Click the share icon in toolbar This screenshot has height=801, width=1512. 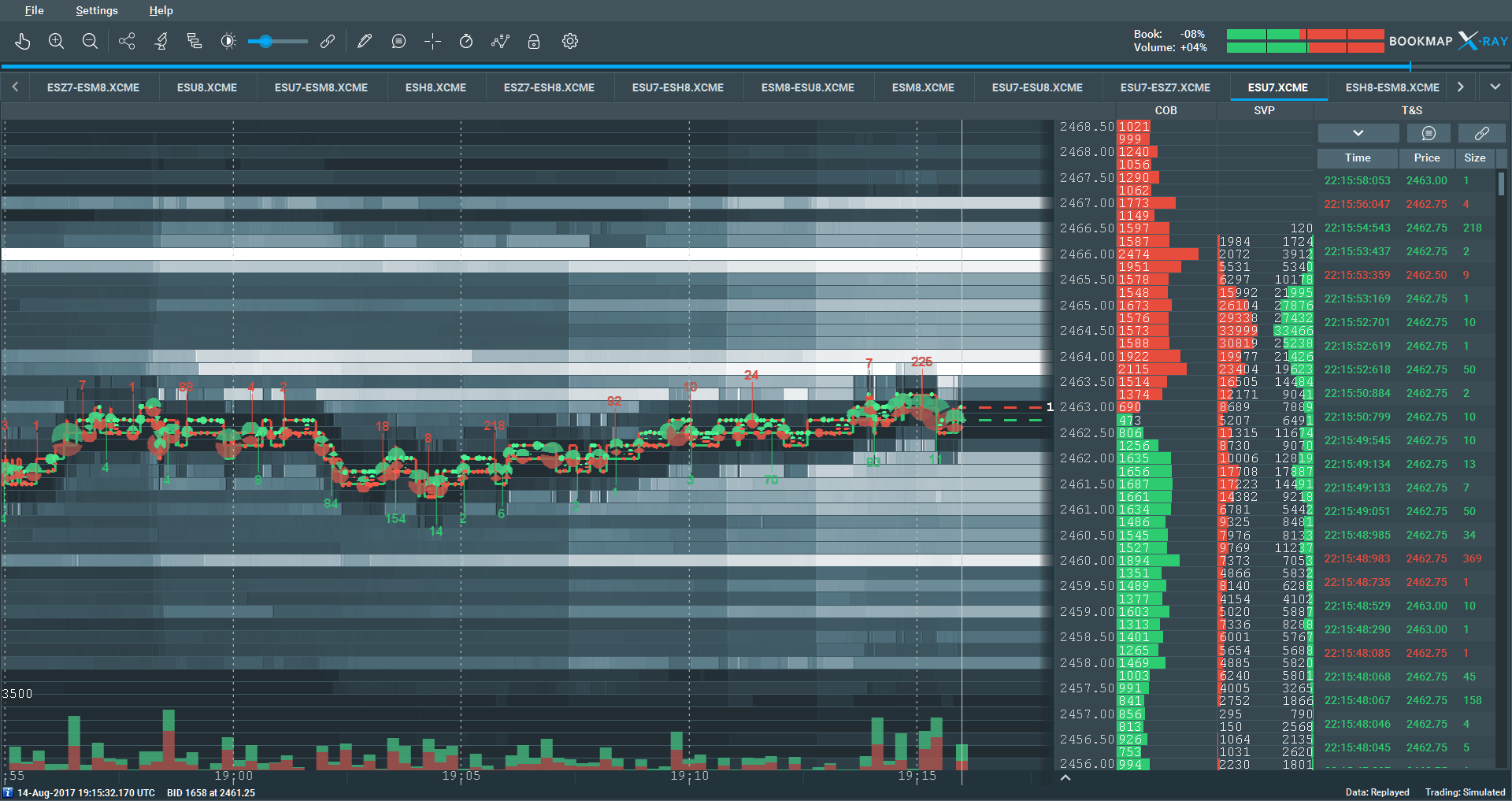click(x=127, y=42)
